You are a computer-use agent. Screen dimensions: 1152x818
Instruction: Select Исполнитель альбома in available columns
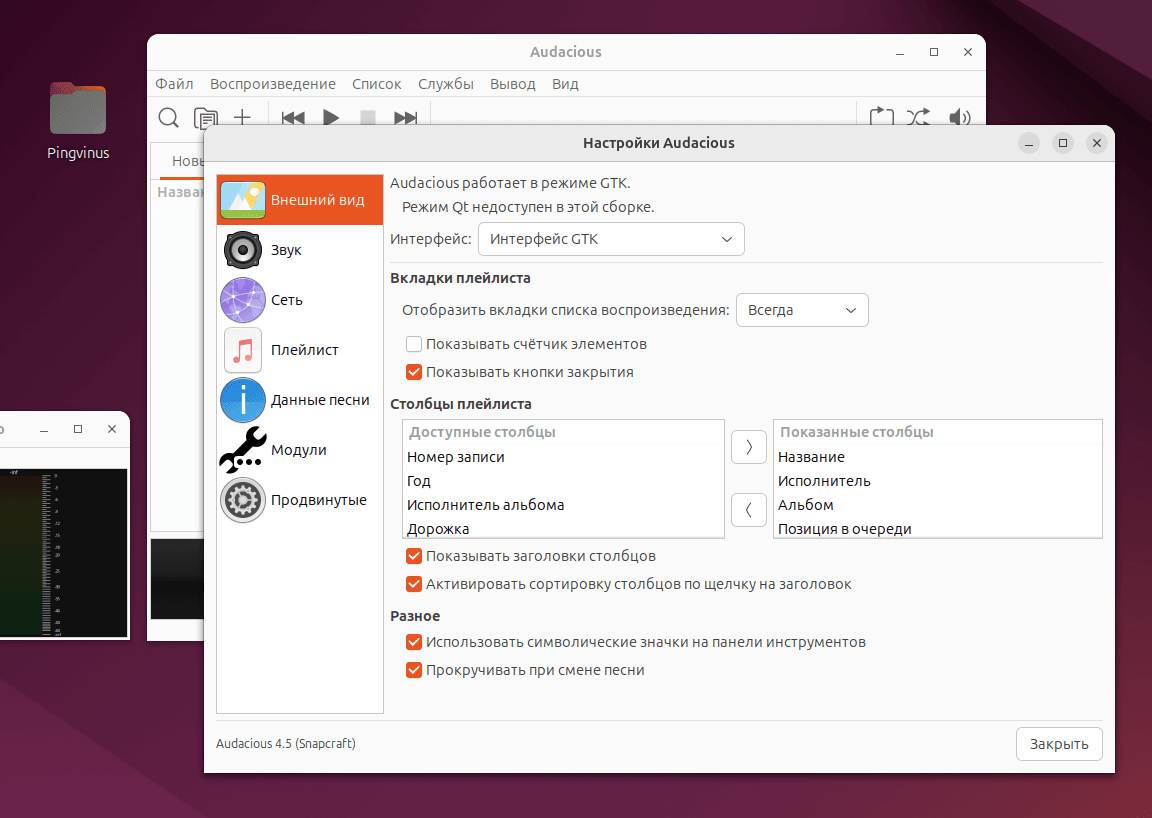[x=486, y=505]
